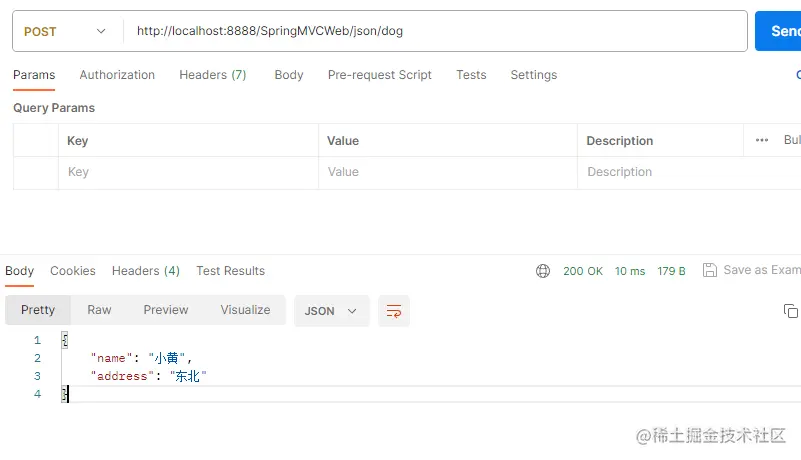Open the Pre-request Script tab
The width and height of the screenshot is (801, 460).
(x=380, y=75)
